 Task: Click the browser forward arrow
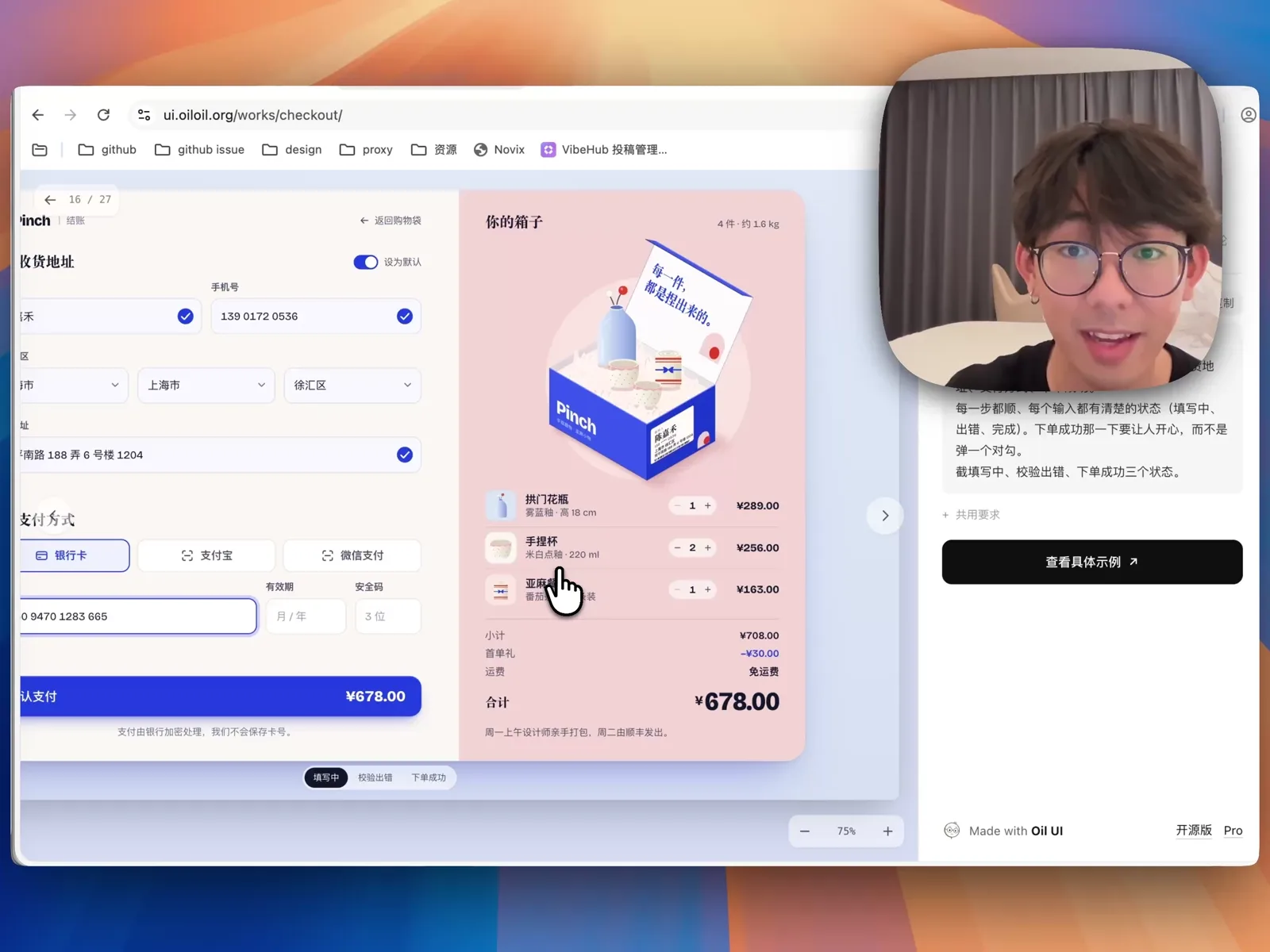[x=71, y=115]
